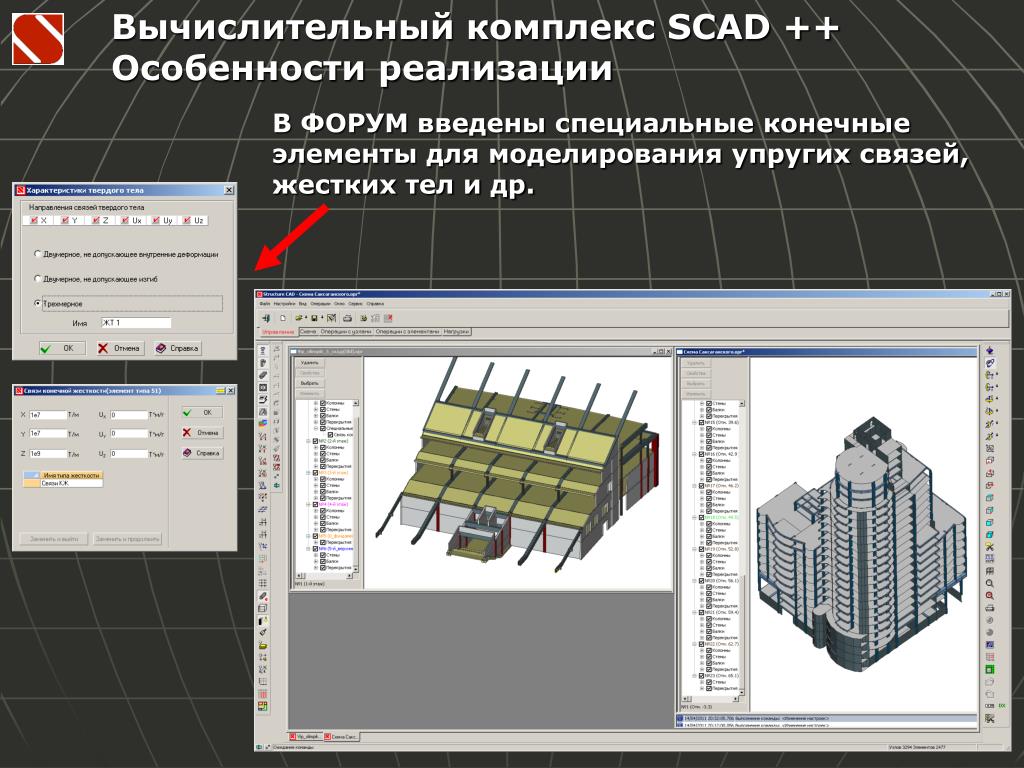The height and width of the screenshot is (768, 1024).
Task: Toggle the Ux rotation checkbox
Action: [125, 220]
